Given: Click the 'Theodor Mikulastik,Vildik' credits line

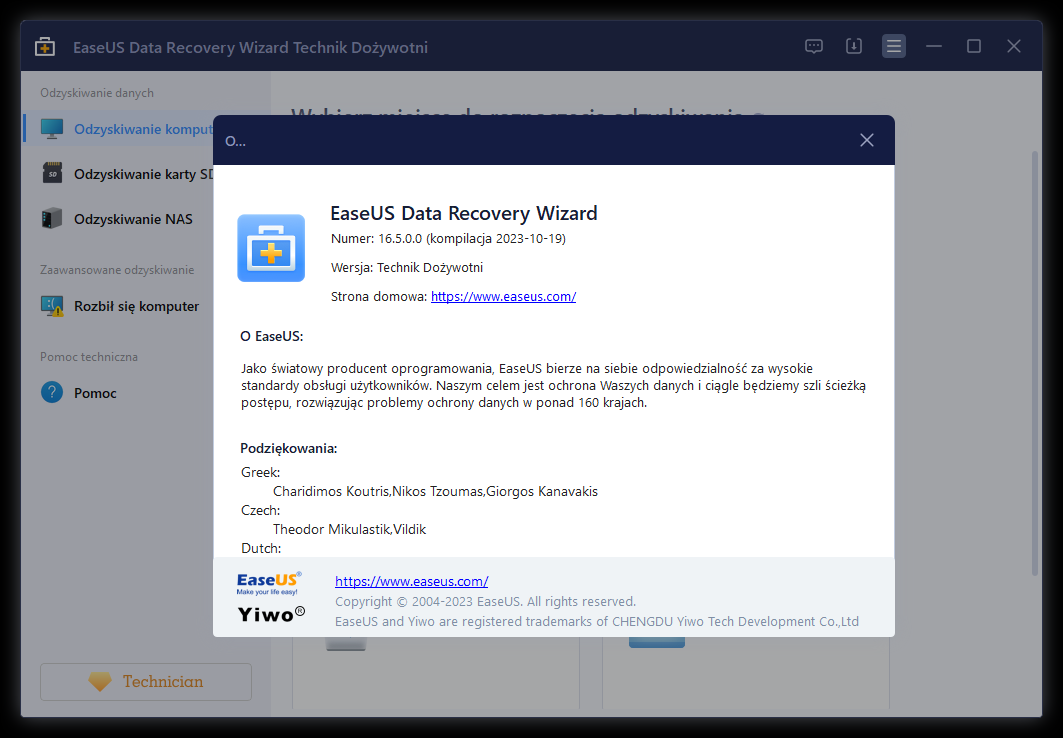Looking at the screenshot, I should click(349, 529).
